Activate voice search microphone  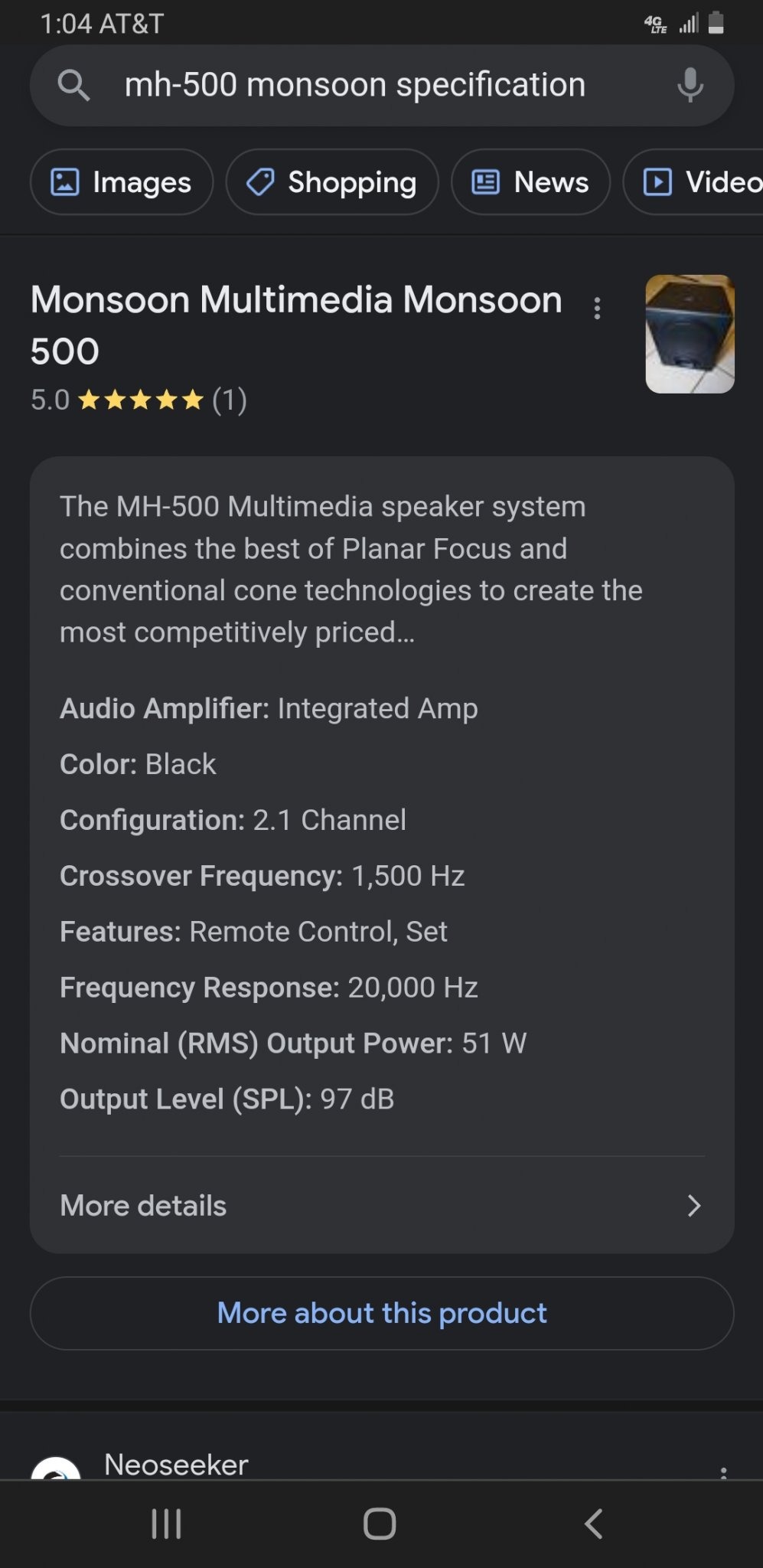point(690,85)
